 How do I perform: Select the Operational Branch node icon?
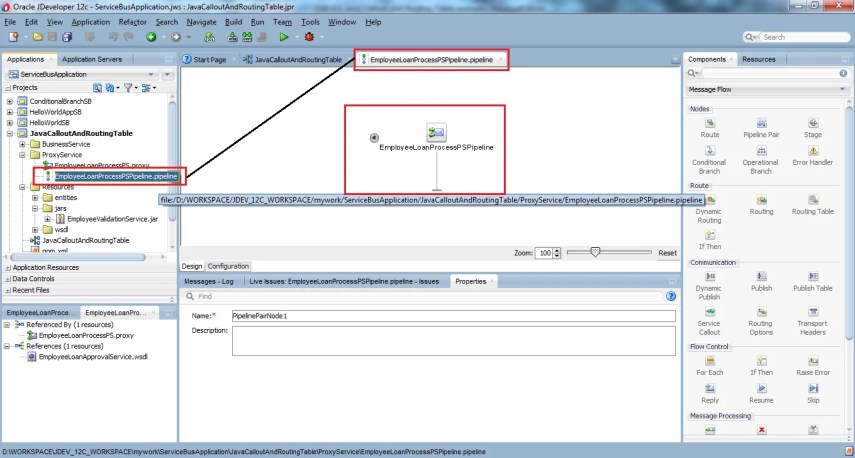(761, 150)
